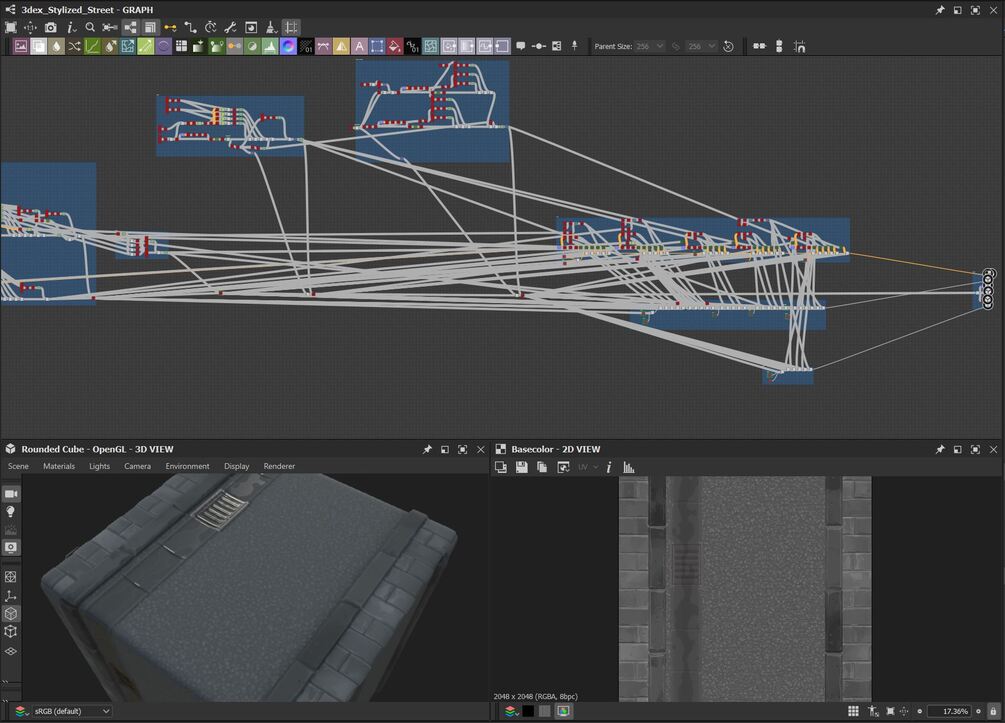Click the graph camera snapshot icon

point(51,28)
